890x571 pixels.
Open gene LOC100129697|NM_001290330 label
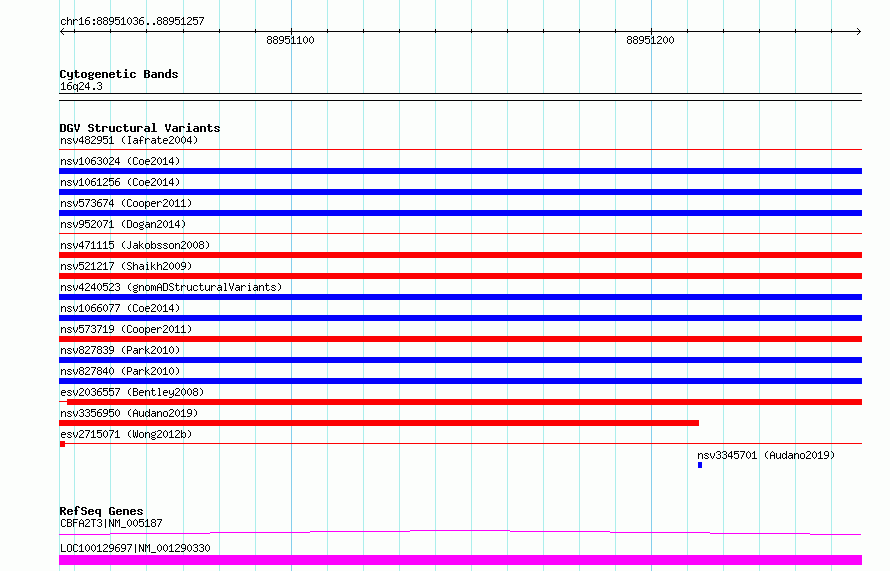point(135,548)
